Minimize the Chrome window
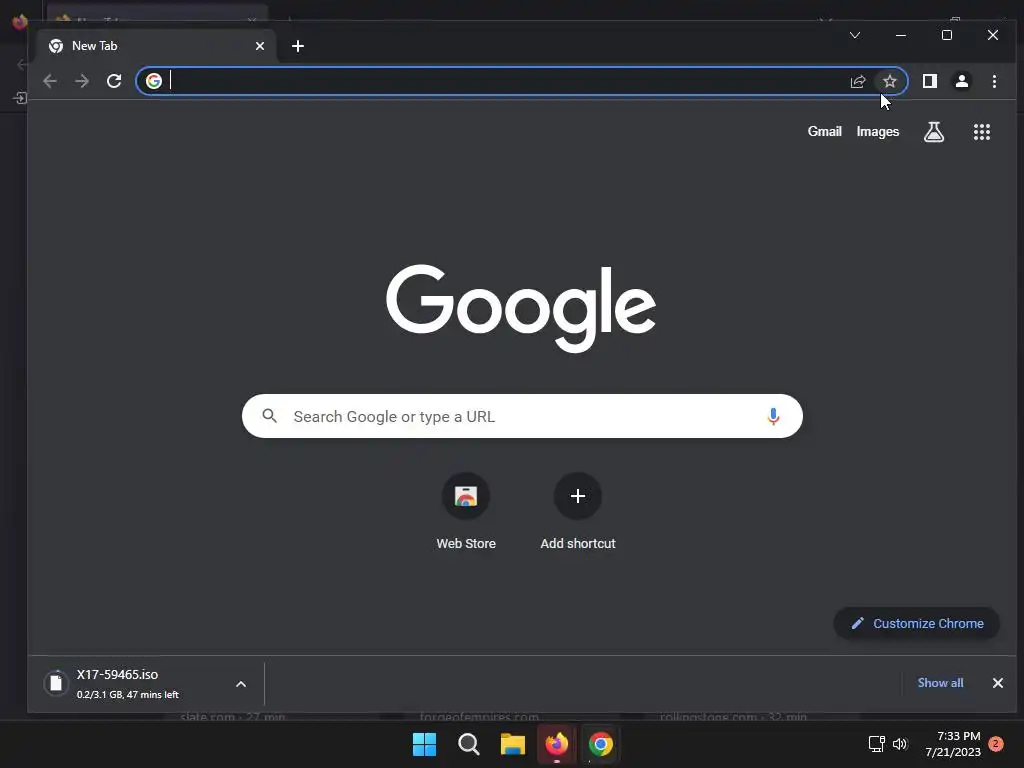The height and width of the screenshot is (768, 1024). click(901, 35)
